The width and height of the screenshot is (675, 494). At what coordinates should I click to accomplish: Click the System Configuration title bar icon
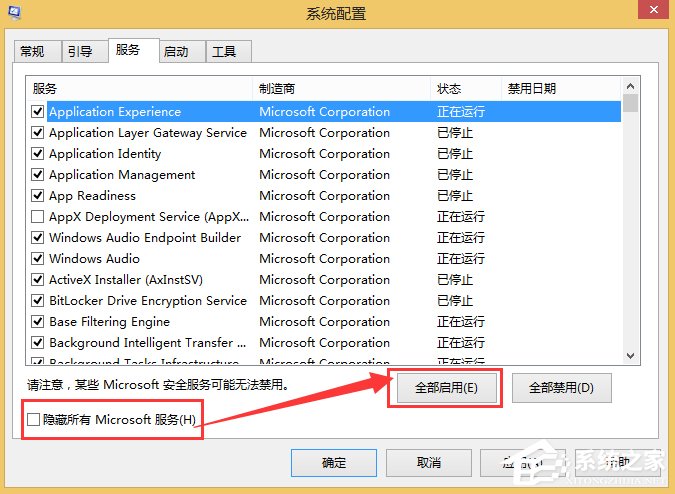tap(14, 12)
